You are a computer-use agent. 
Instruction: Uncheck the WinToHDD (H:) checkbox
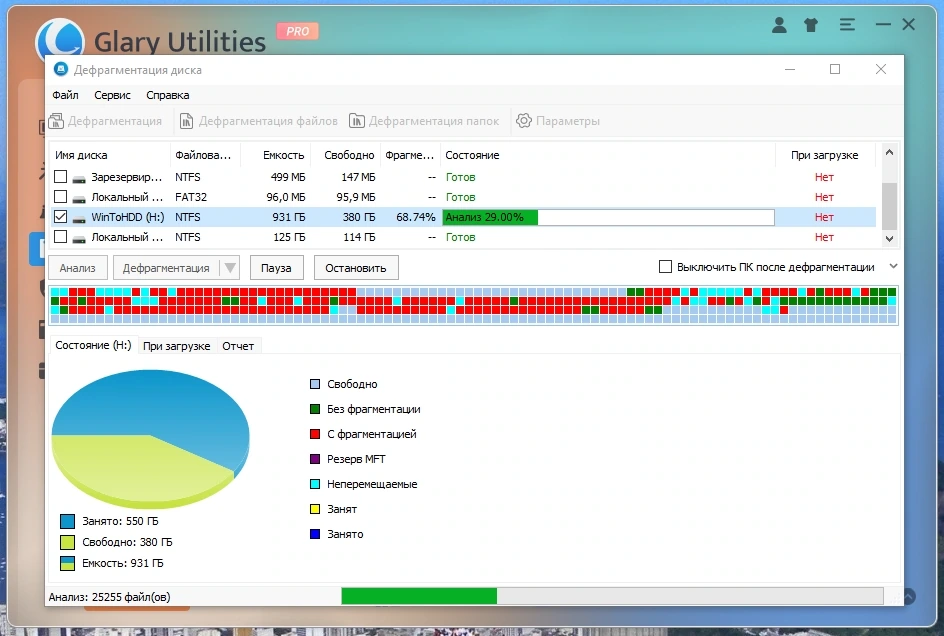pos(60,216)
